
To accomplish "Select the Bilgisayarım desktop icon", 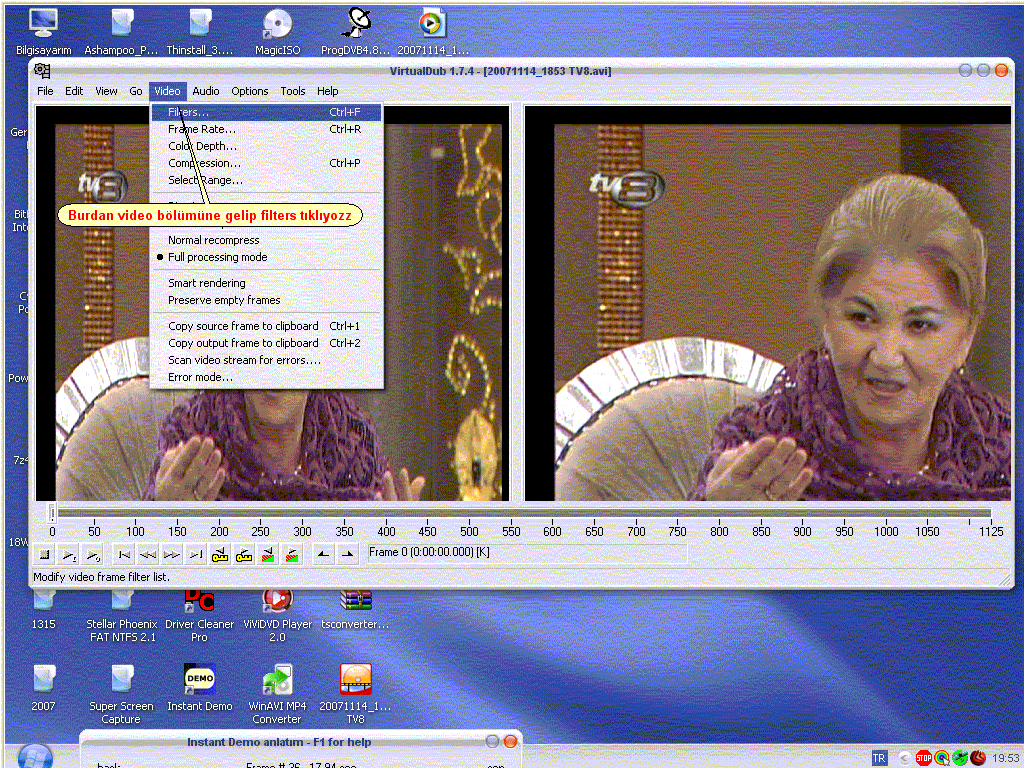I will click(x=44, y=31).
